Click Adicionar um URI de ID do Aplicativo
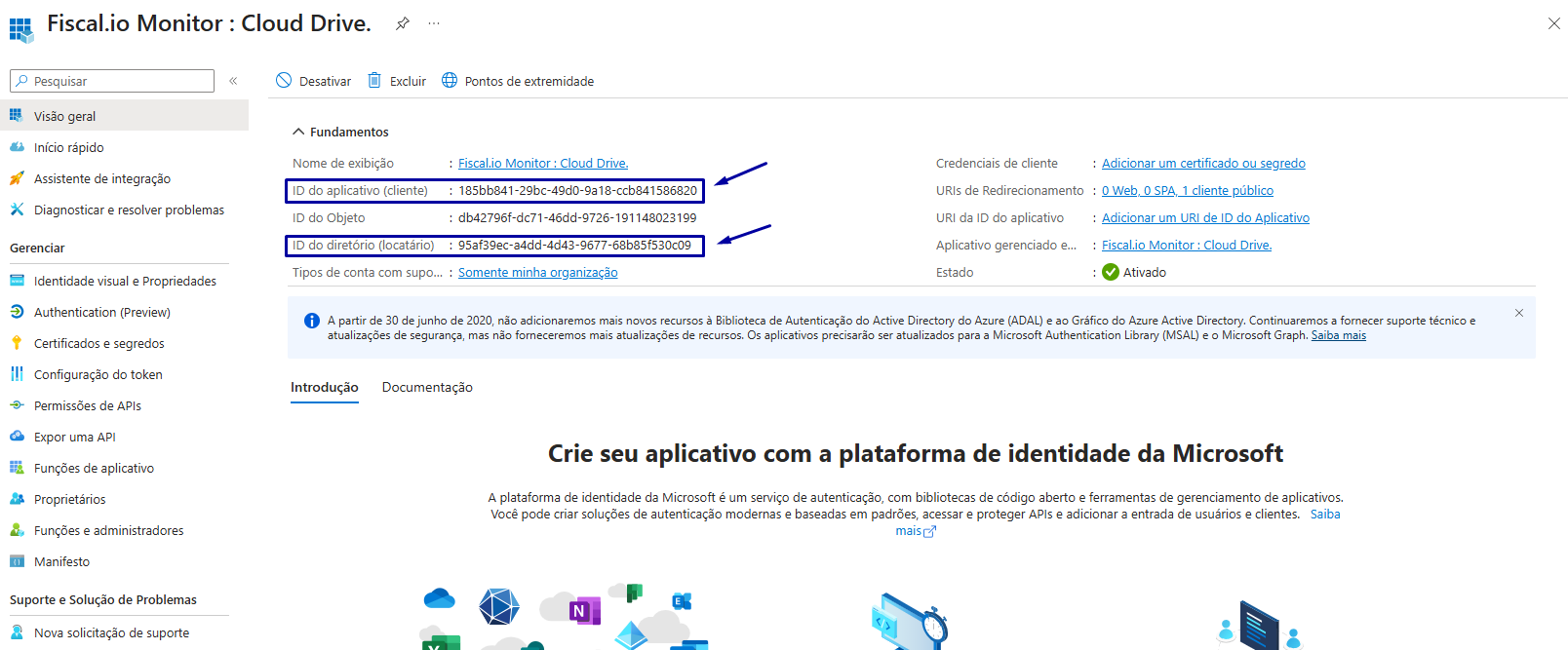 click(1205, 218)
